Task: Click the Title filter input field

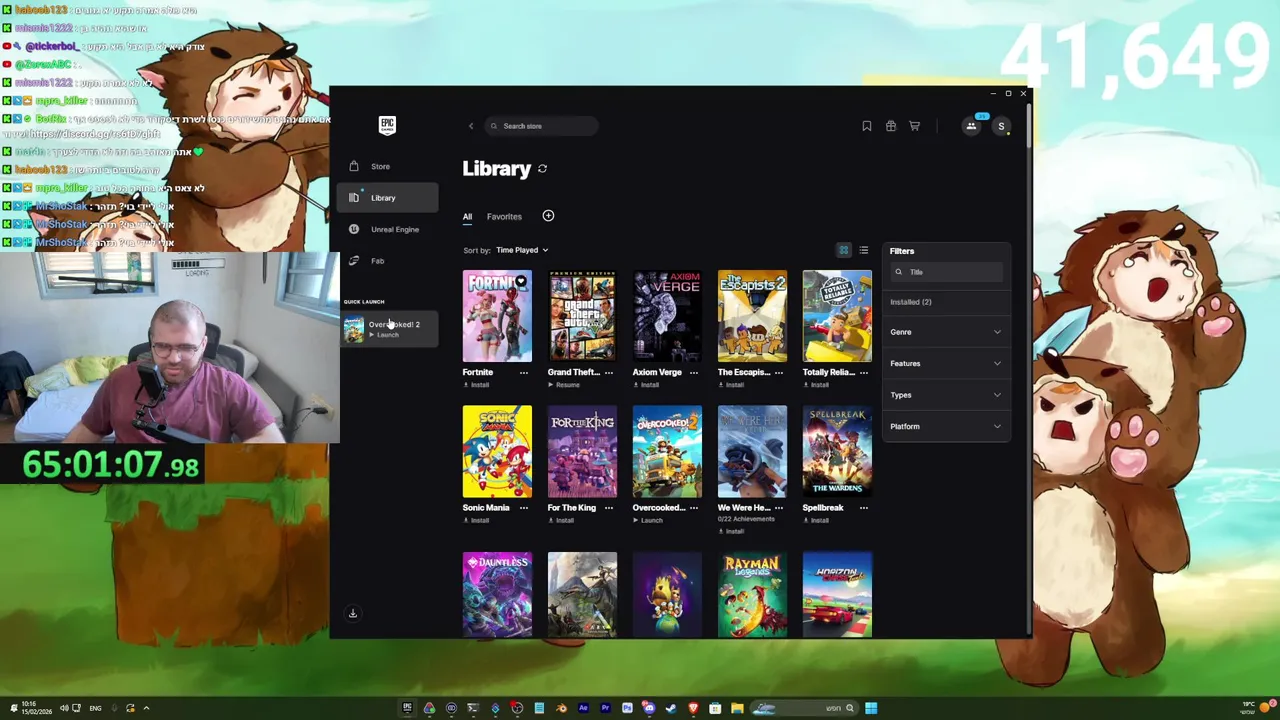Action: (x=946, y=272)
